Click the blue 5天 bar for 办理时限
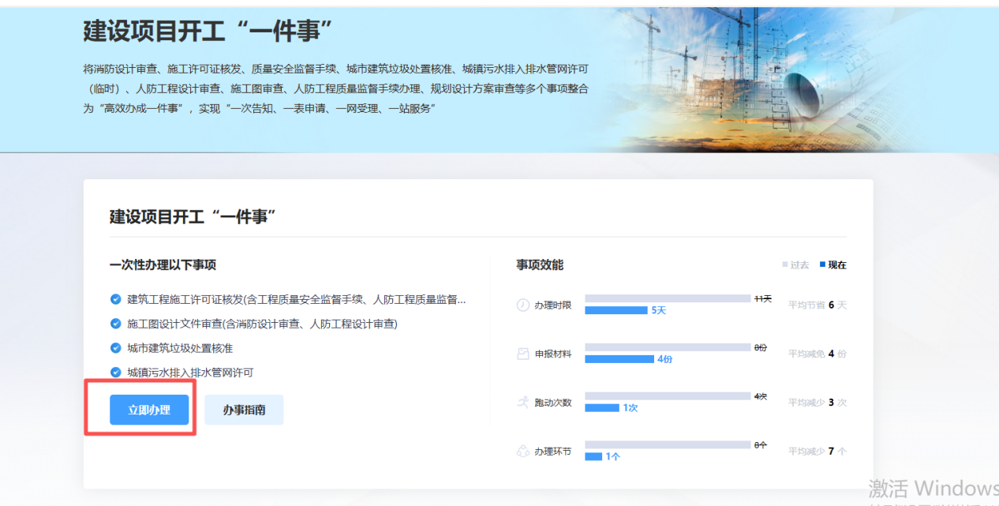Image resolution: width=999 pixels, height=506 pixels. click(x=616, y=311)
